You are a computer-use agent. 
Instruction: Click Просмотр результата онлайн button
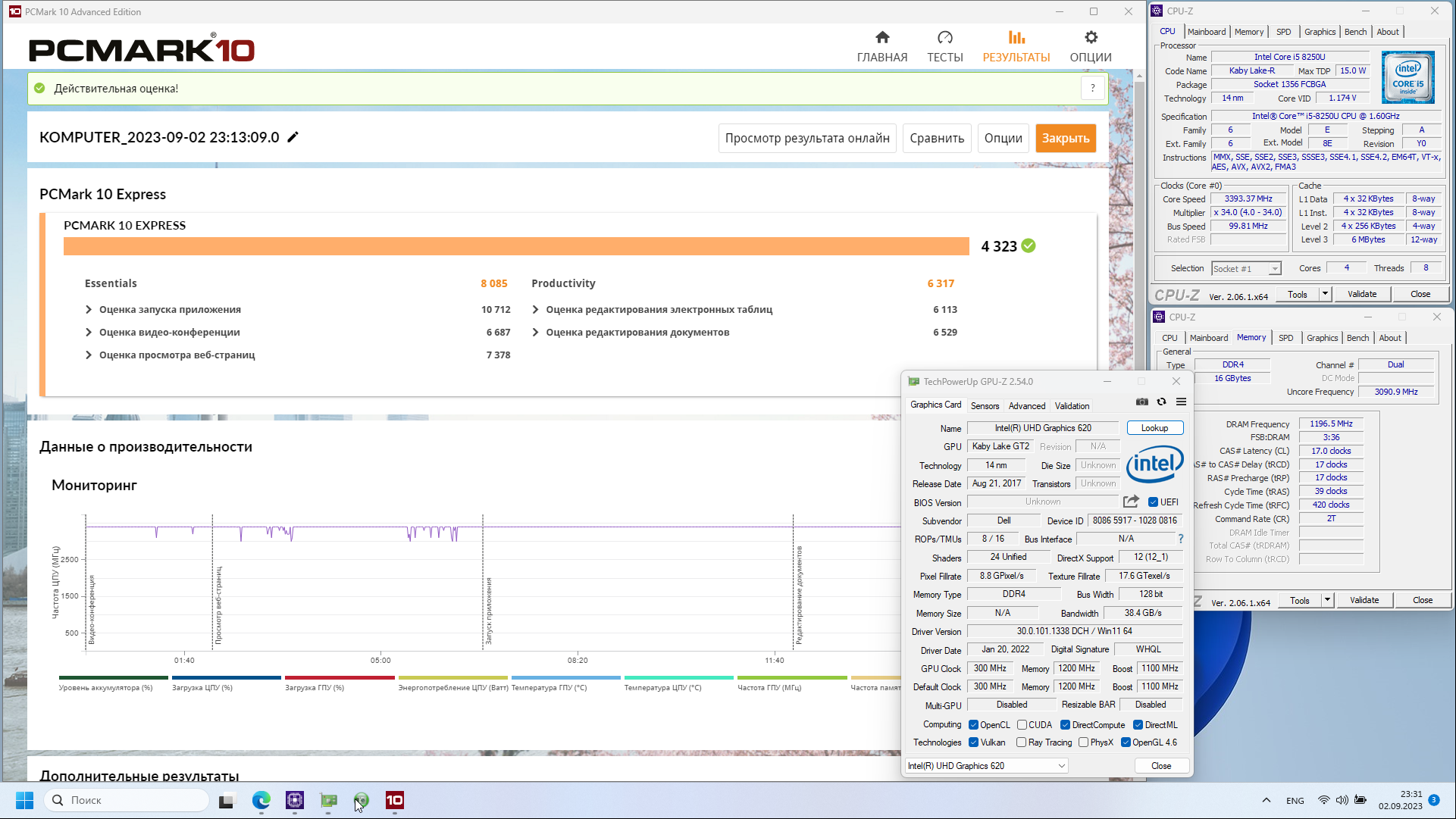(807, 138)
